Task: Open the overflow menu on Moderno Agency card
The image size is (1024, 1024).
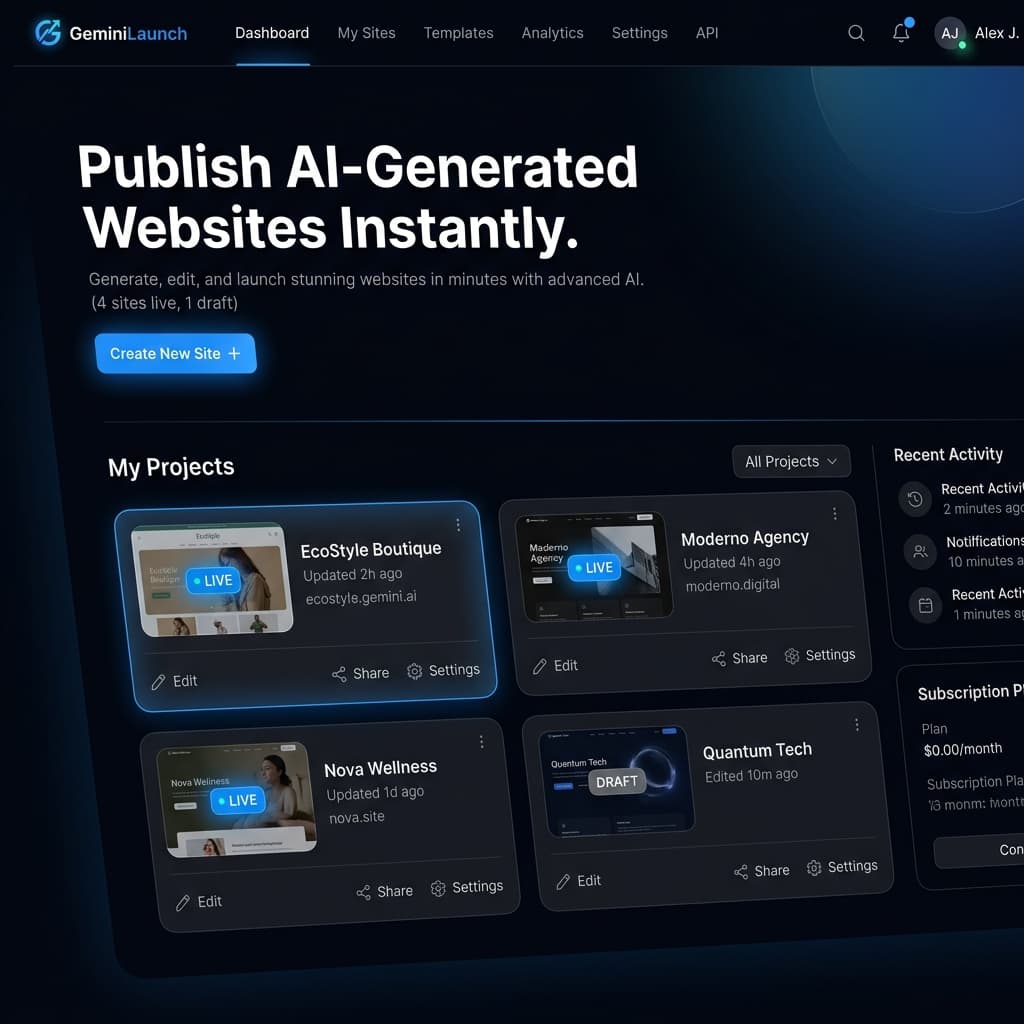Action: click(836, 513)
